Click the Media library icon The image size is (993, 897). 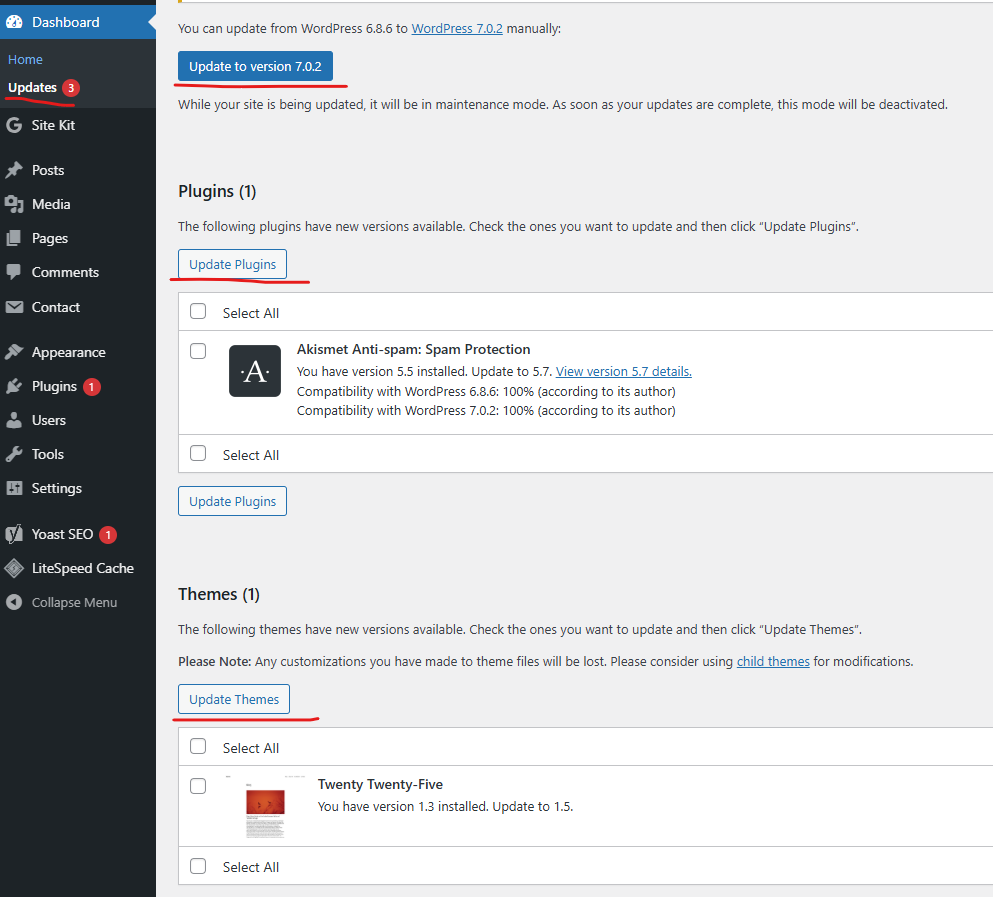pos(14,204)
